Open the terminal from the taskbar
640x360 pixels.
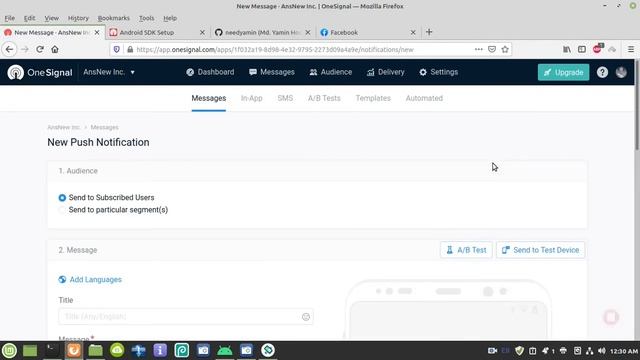click(52, 350)
